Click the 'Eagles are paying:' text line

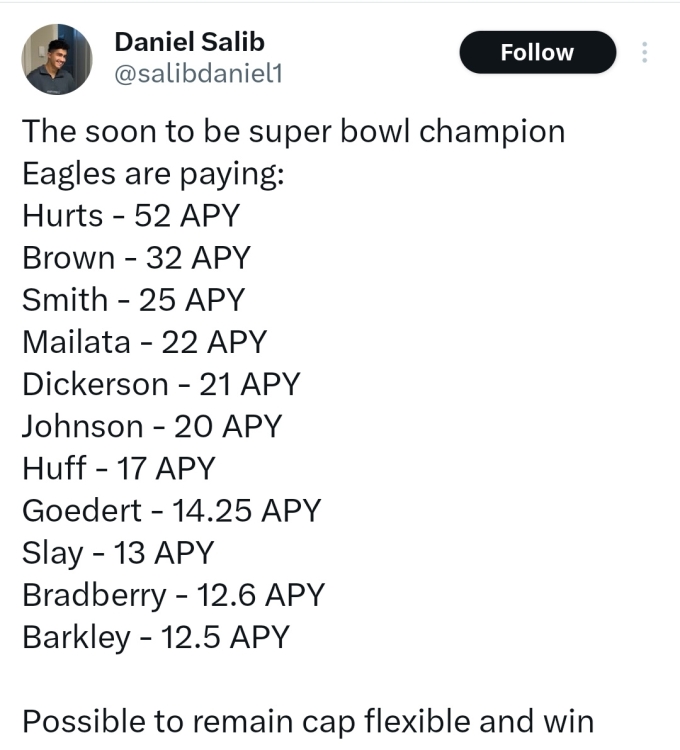pos(154,174)
